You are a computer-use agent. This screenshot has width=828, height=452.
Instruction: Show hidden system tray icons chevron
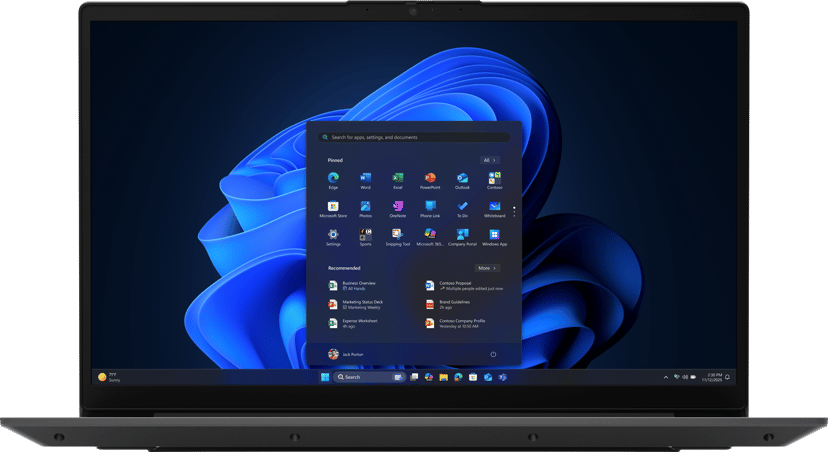tap(666, 377)
